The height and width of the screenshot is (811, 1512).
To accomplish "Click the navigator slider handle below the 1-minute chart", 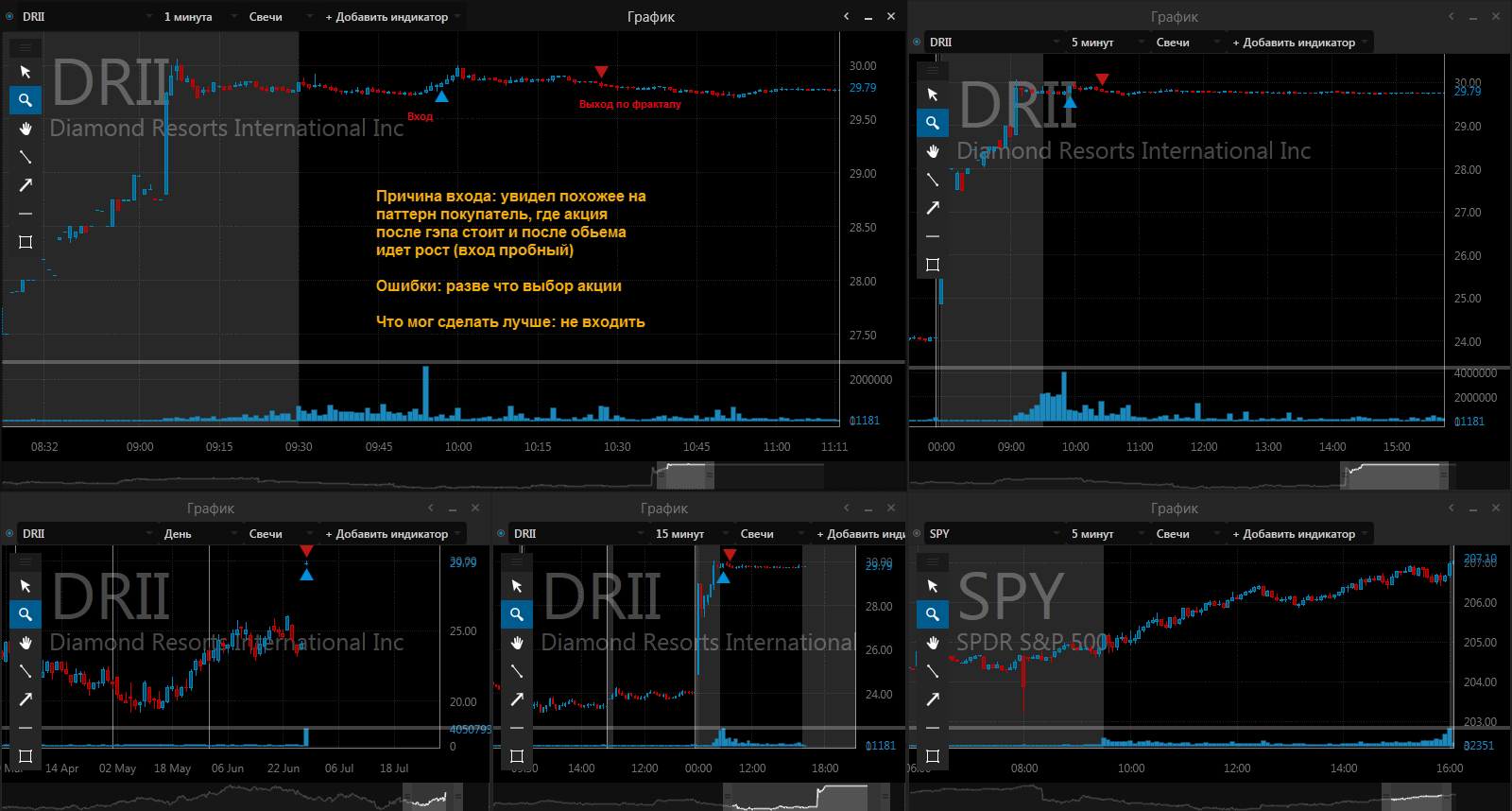I will pos(686,475).
